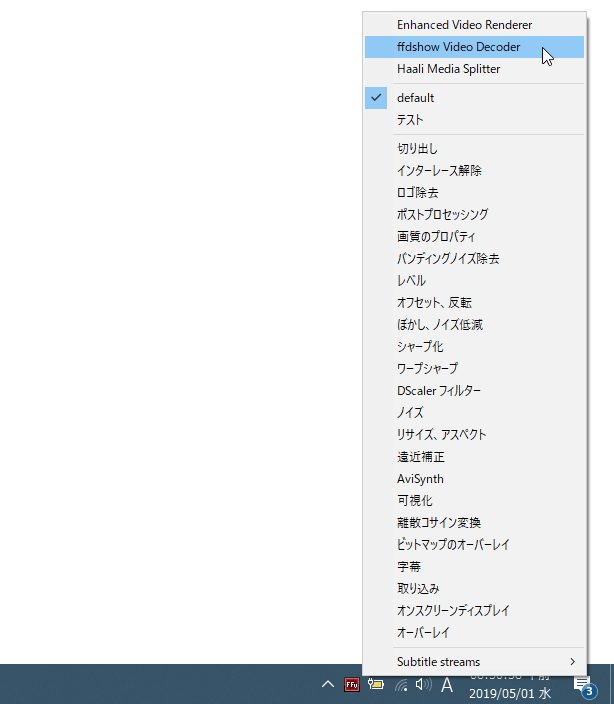
Task: Enable インターレース解除 filter
Action: (474, 171)
